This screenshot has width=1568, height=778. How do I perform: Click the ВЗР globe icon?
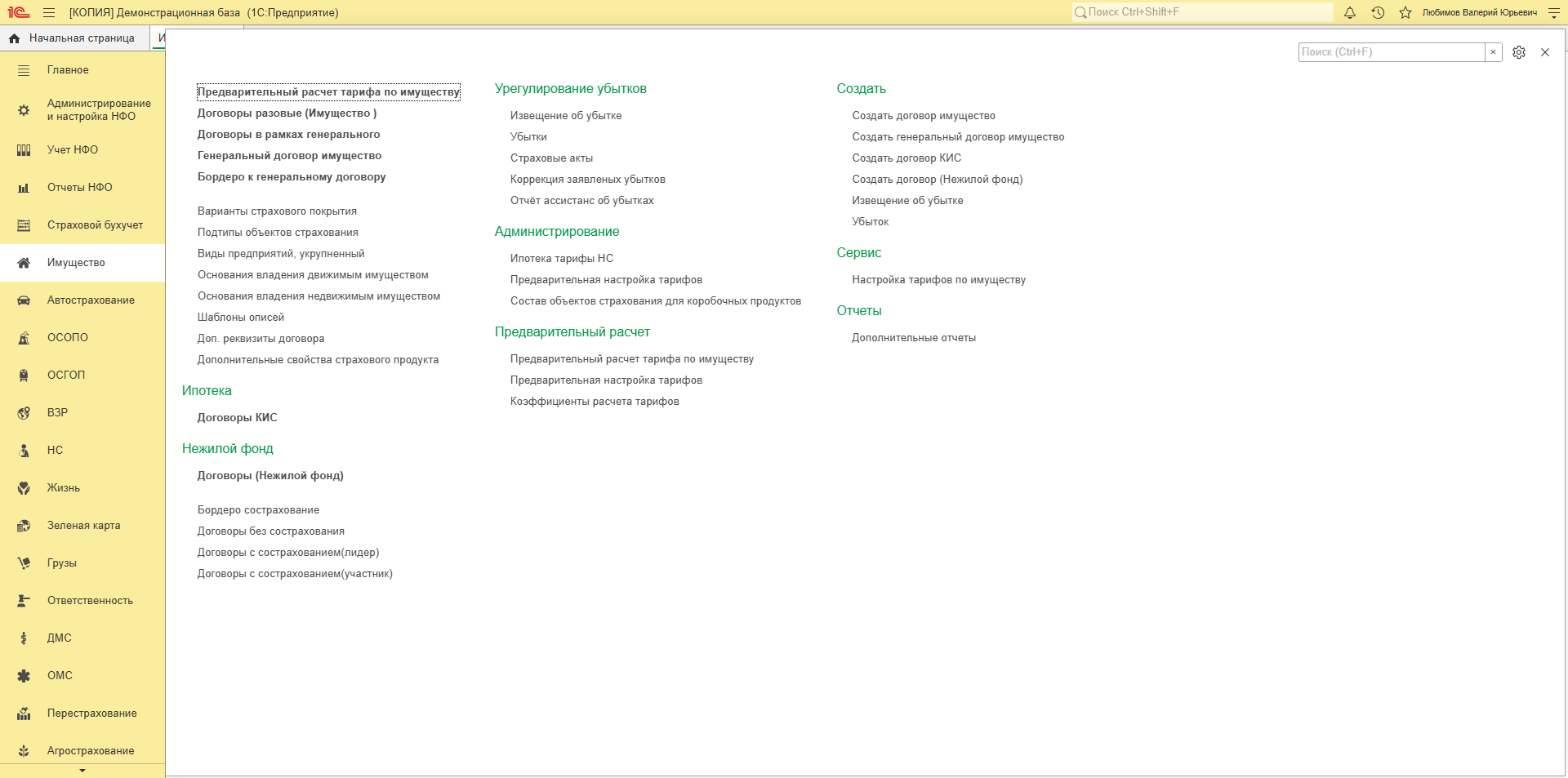24,413
